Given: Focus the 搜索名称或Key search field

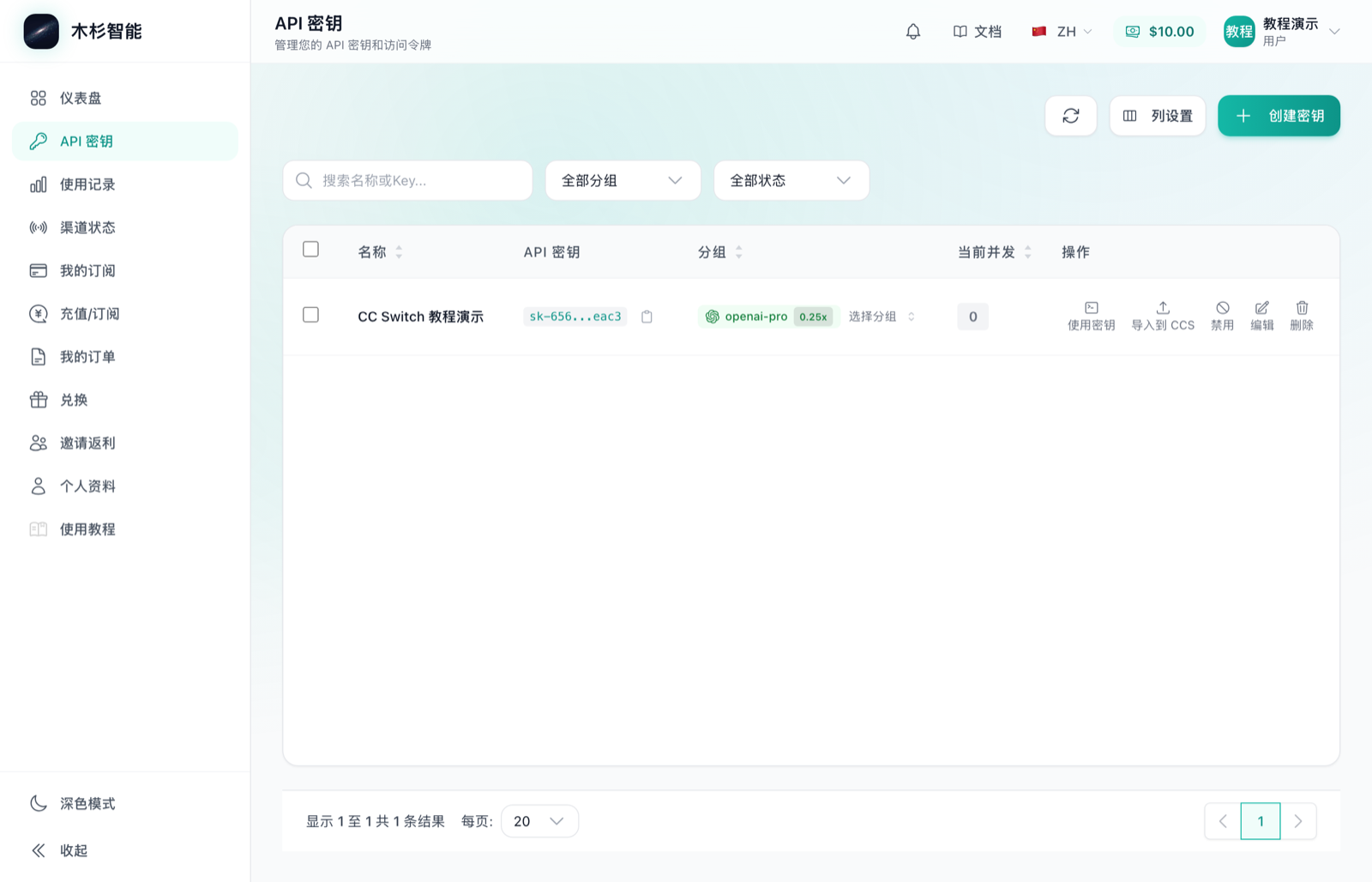Looking at the screenshot, I should point(407,181).
